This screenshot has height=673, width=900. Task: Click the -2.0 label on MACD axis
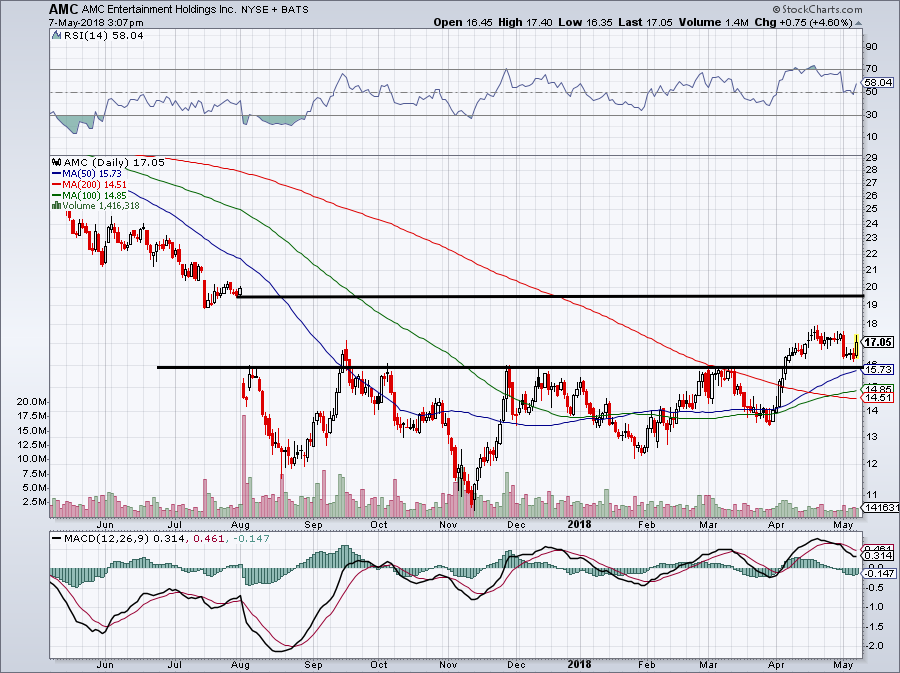pyautogui.click(x=875, y=646)
